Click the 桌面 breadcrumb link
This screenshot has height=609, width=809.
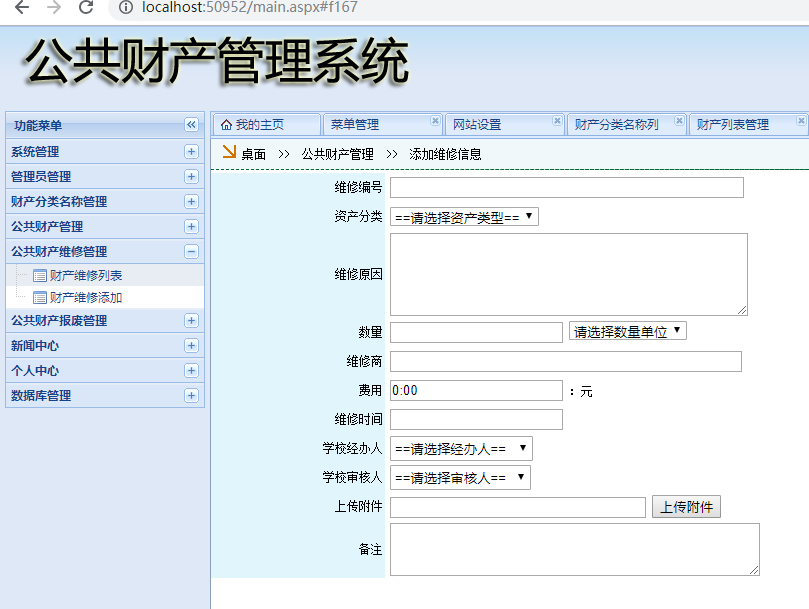click(x=253, y=154)
